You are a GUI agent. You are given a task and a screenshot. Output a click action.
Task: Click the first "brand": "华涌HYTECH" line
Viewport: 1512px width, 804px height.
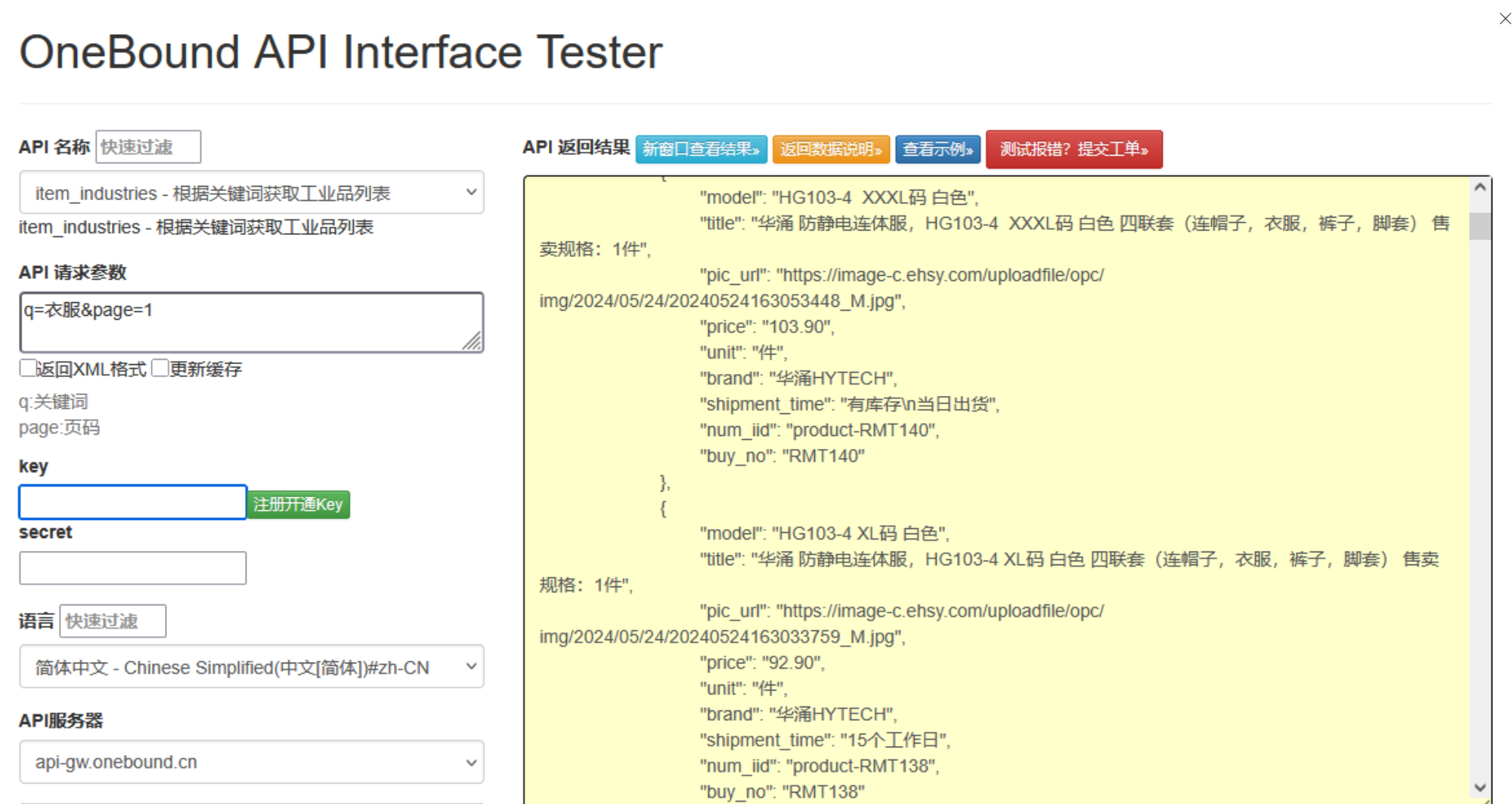click(x=798, y=378)
